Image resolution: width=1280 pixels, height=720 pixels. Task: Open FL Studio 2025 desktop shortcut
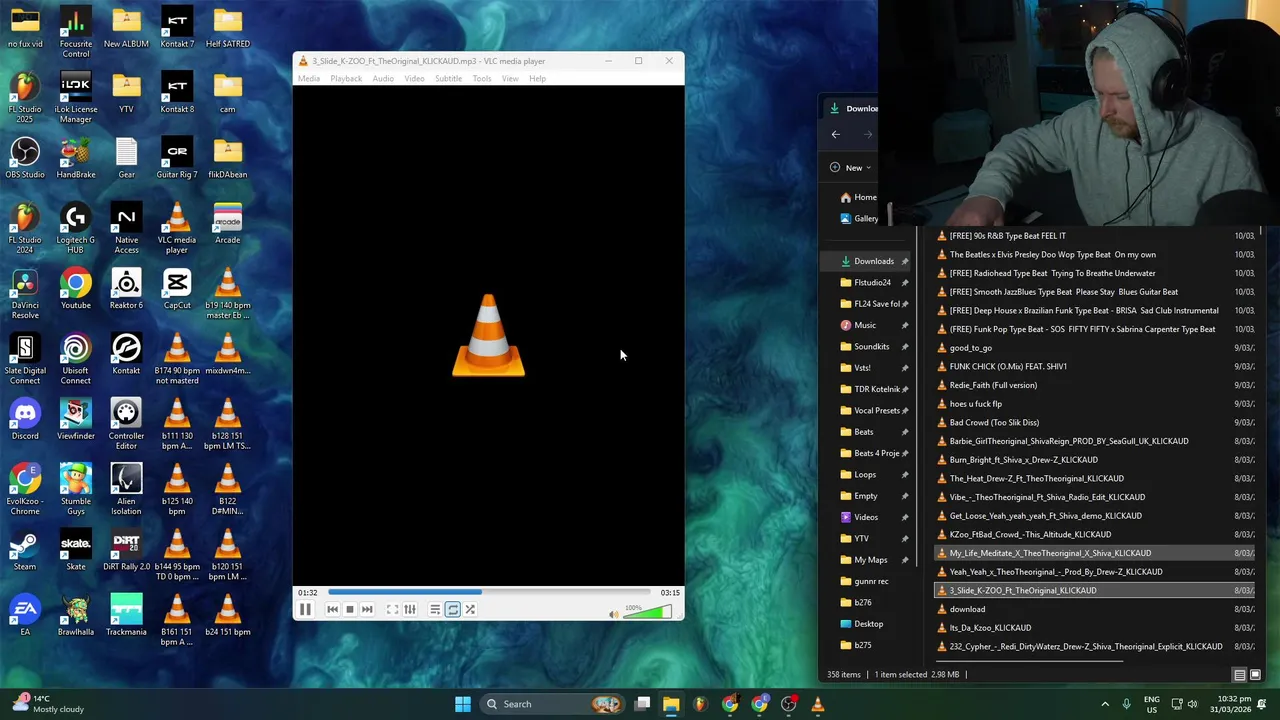tap(25, 97)
